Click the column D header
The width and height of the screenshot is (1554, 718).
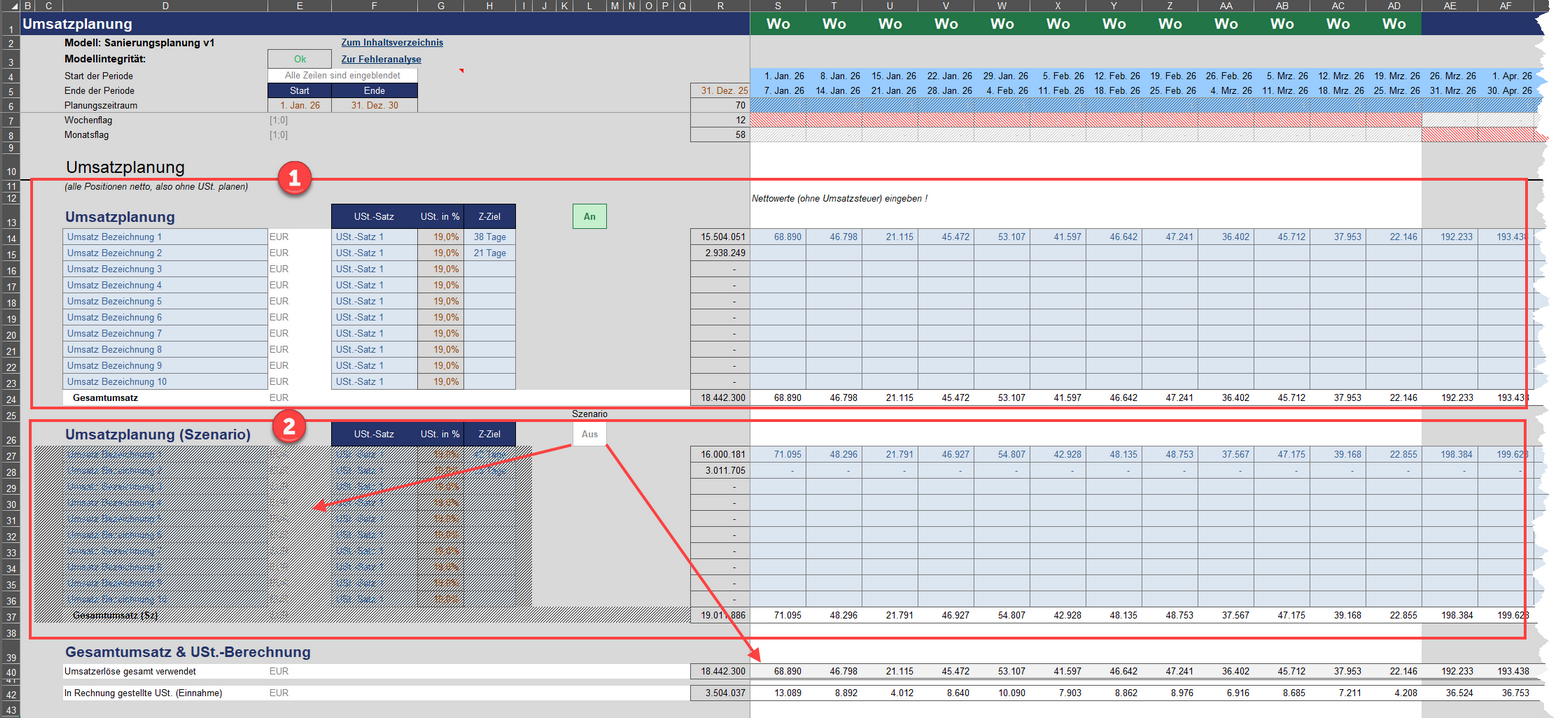(164, 6)
